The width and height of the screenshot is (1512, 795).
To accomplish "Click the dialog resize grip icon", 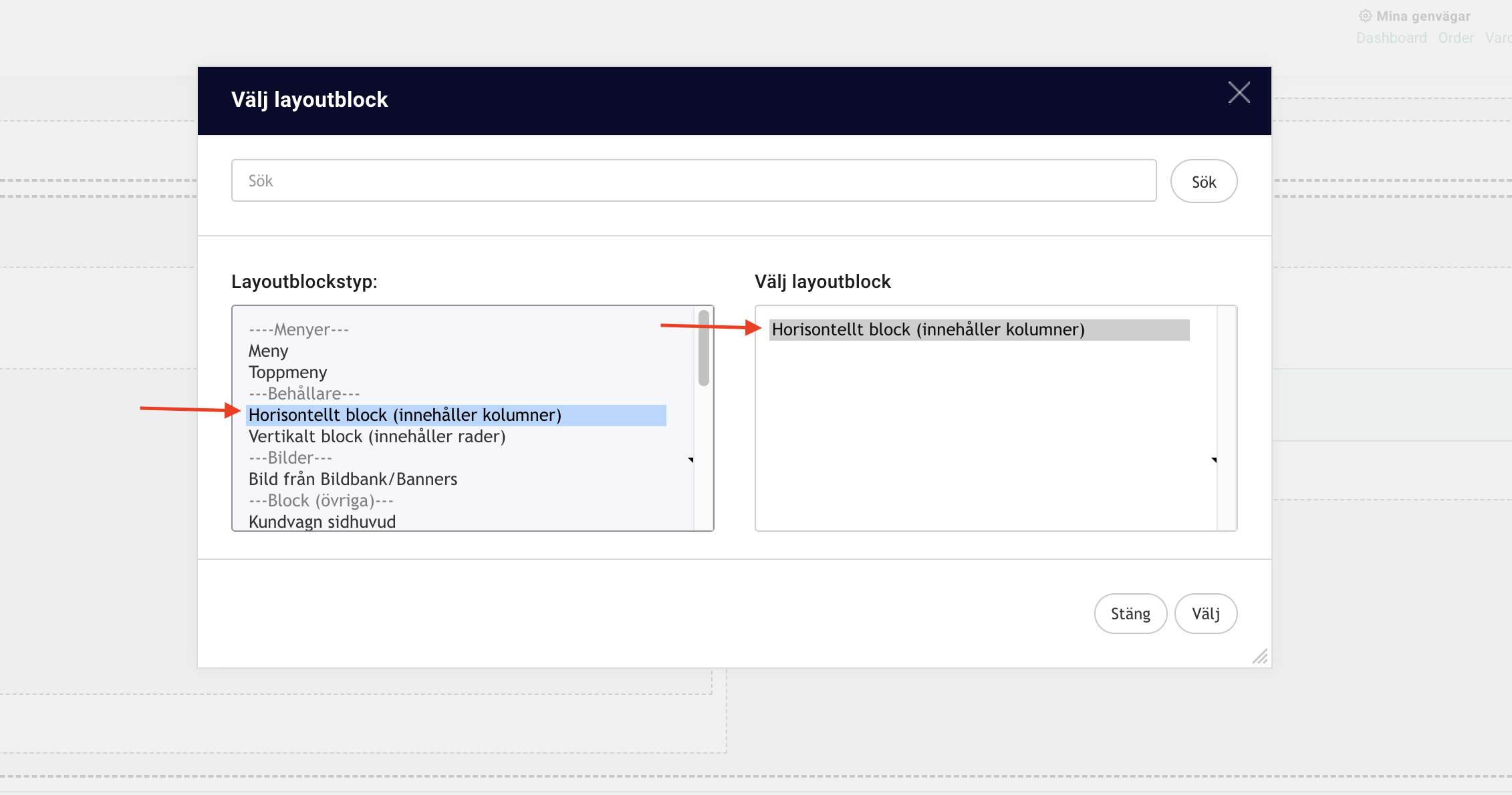I will coord(1260,657).
